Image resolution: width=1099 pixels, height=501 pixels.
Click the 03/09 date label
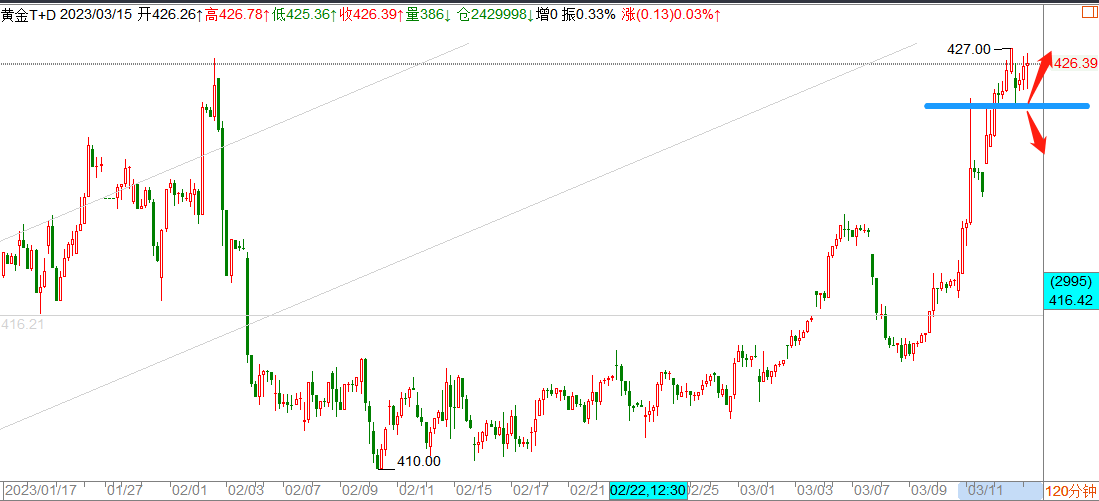coord(928,490)
